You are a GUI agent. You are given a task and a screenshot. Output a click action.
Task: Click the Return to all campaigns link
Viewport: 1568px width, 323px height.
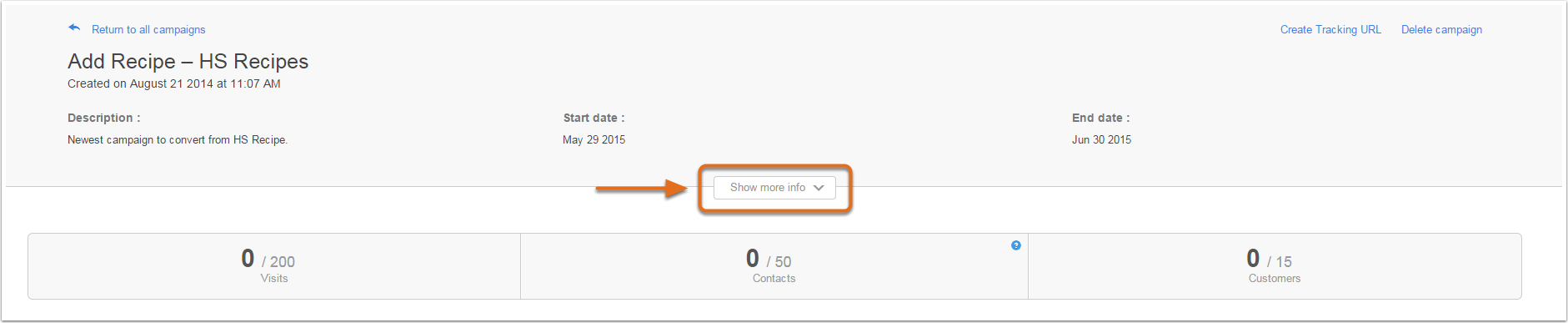(x=148, y=29)
